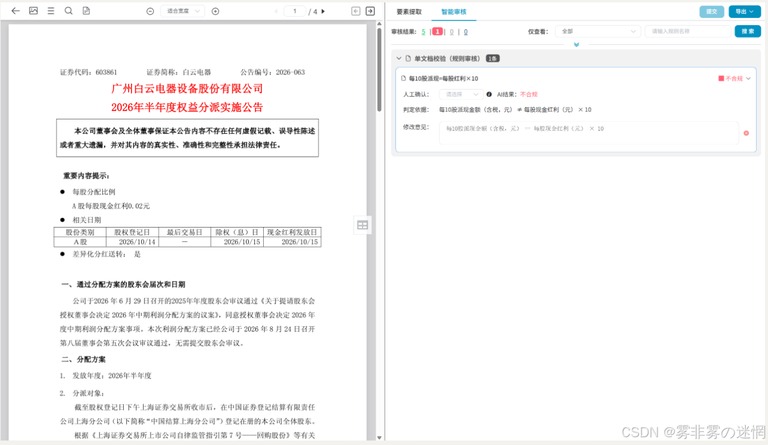Click the red delete icon beside 修改意见
This screenshot has height=445, width=768.
[x=746, y=133]
